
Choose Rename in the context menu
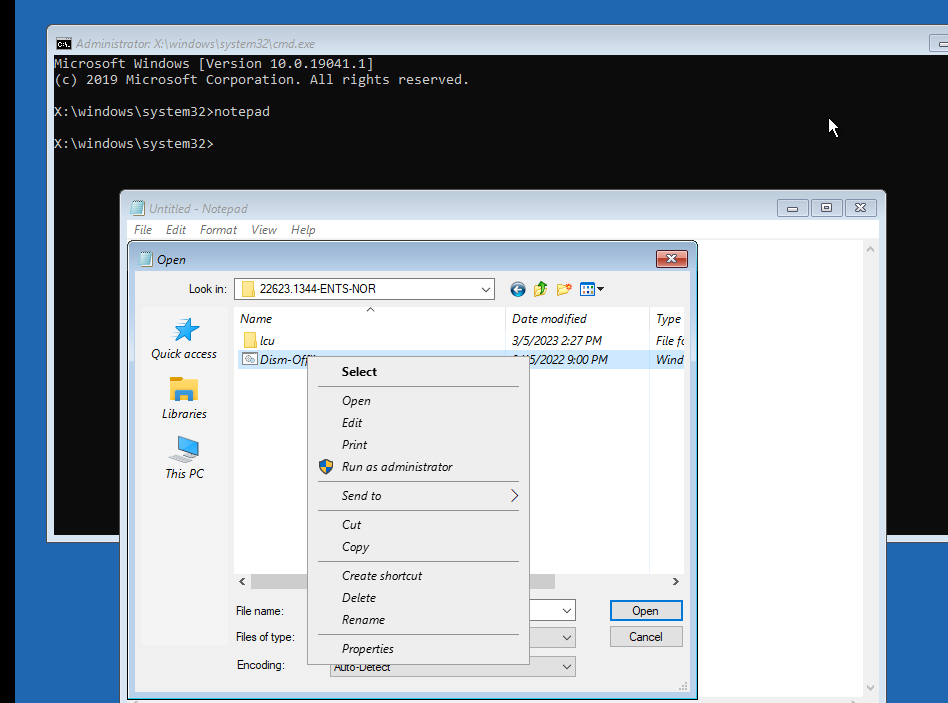pos(418,620)
